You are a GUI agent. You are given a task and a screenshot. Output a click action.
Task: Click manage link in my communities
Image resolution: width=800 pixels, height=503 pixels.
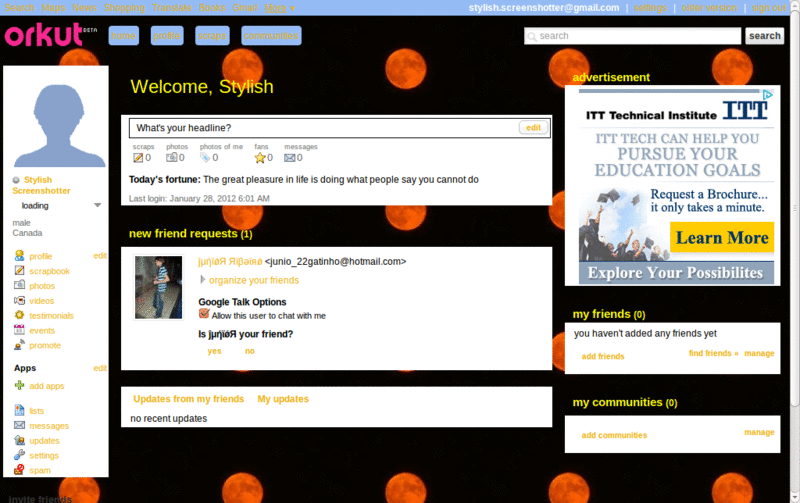(759, 432)
